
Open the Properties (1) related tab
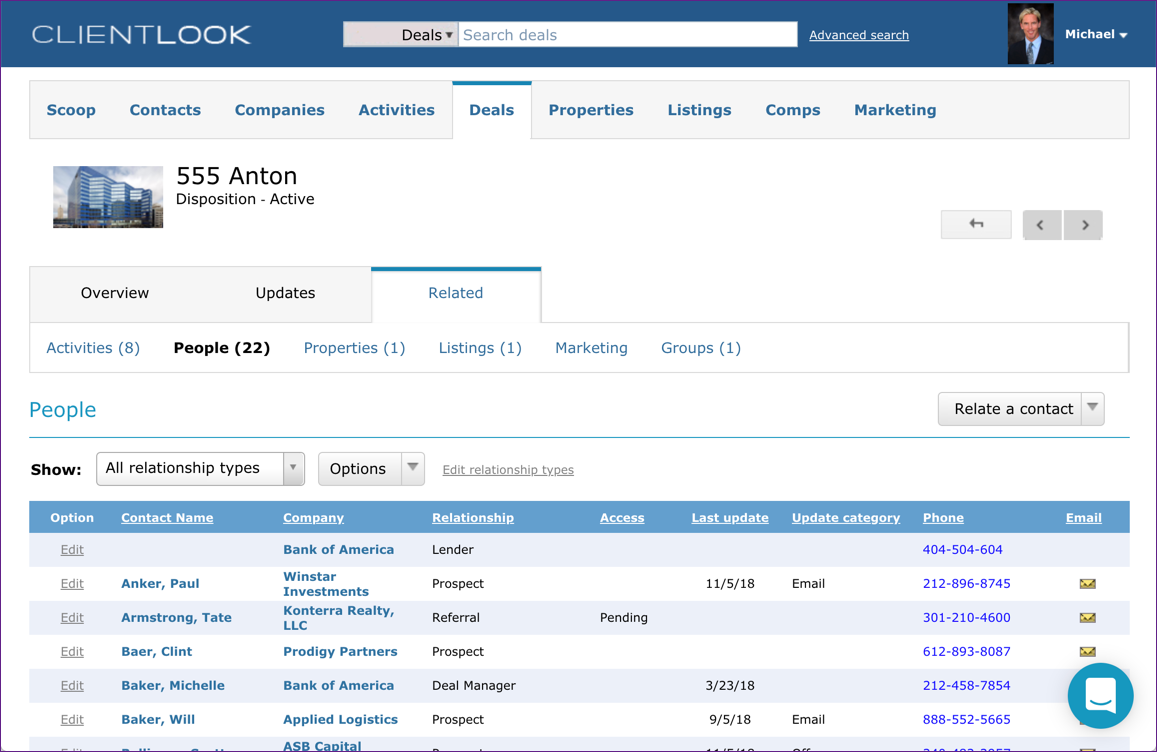[x=354, y=347]
